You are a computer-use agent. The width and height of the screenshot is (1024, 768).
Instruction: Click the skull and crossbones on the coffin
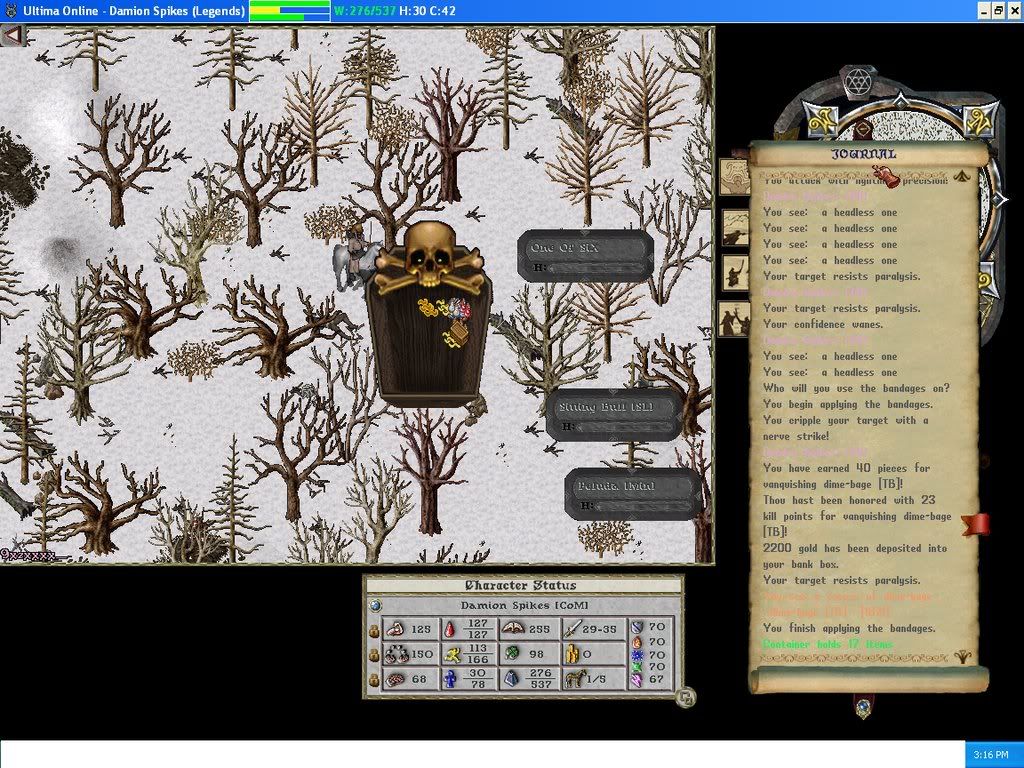[x=428, y=256]
